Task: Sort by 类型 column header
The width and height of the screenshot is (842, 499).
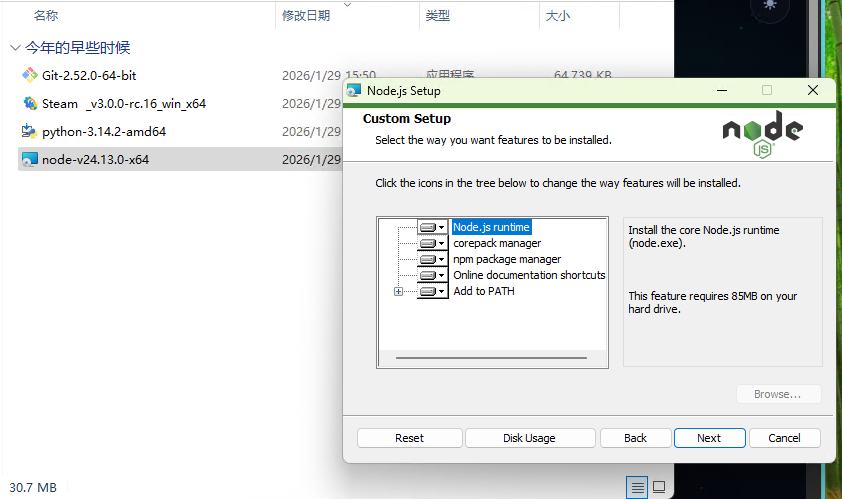Action: tap(438, 16)
